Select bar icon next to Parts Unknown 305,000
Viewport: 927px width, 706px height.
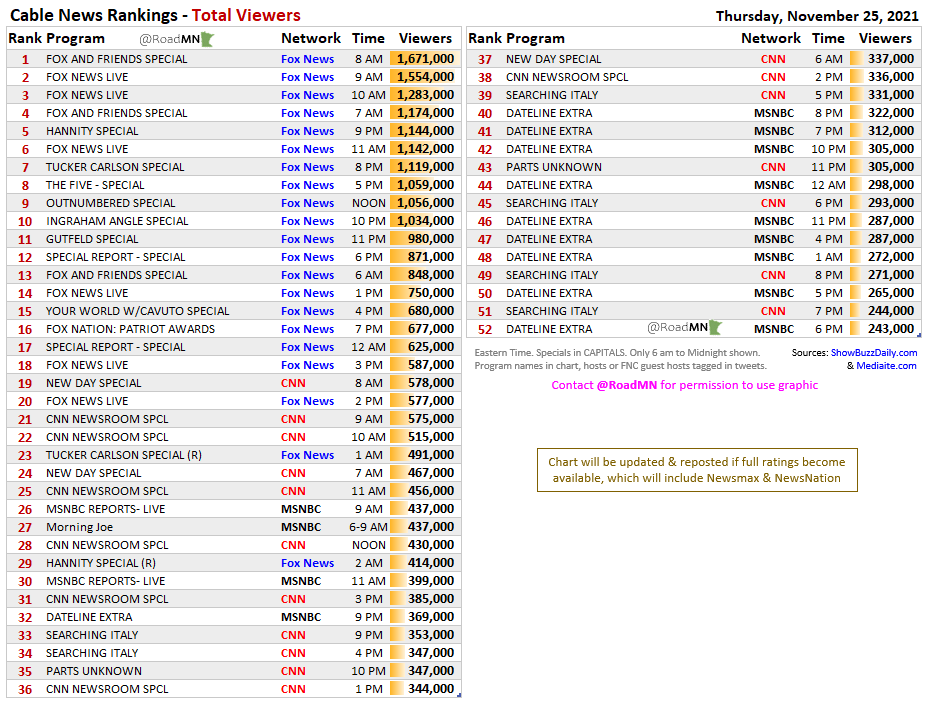(x=855, y=167)
